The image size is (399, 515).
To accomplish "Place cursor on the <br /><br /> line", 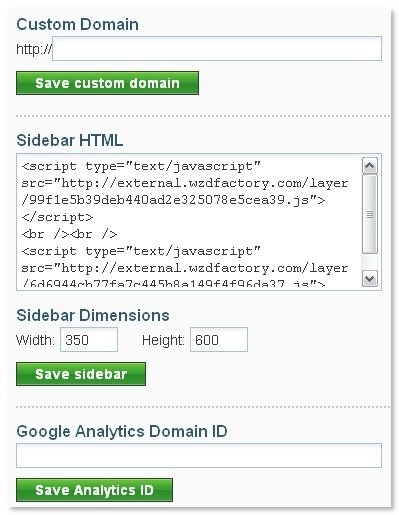I will coord(69,234).
